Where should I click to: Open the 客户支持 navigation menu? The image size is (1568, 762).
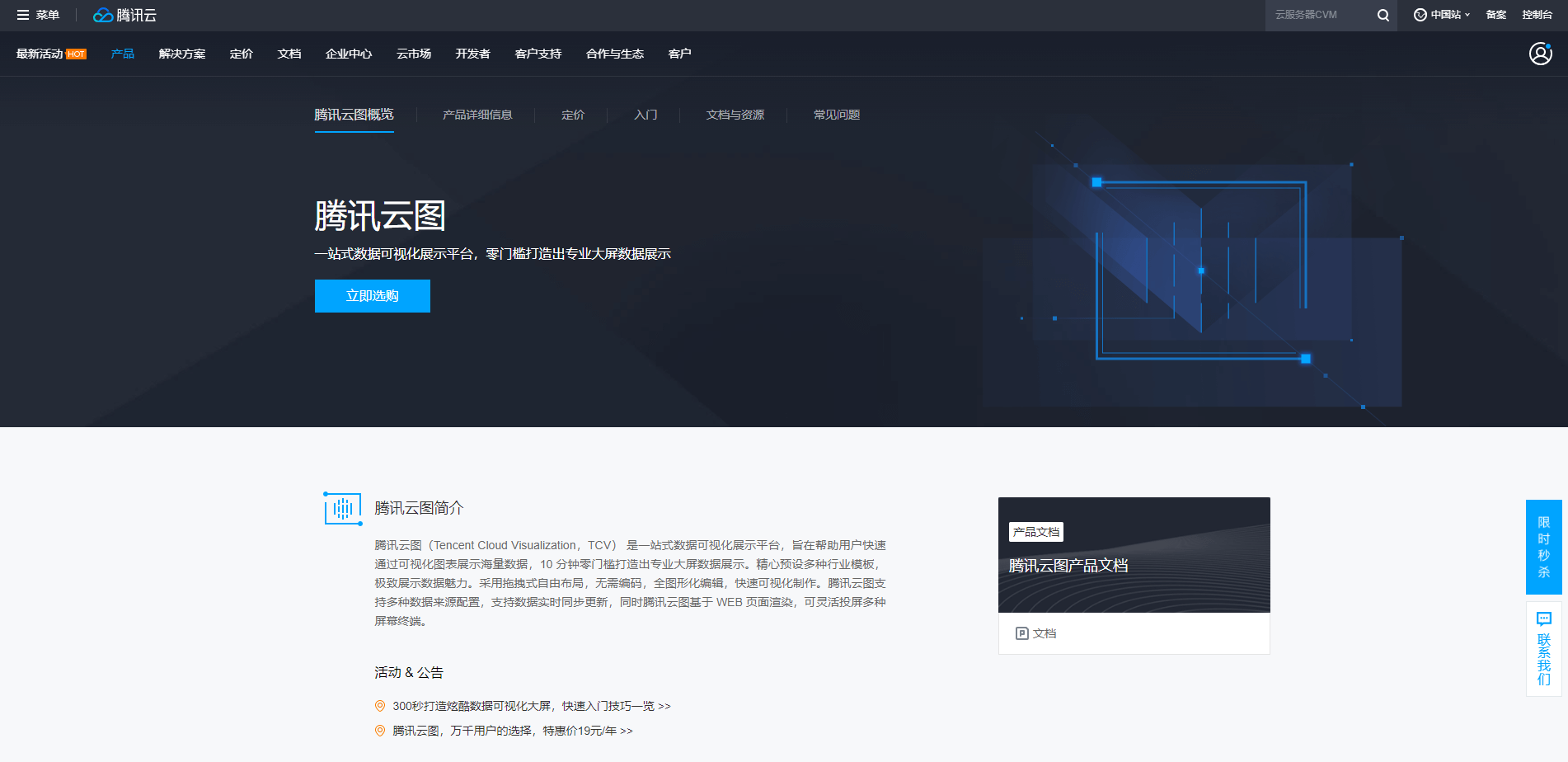(538, 54)
